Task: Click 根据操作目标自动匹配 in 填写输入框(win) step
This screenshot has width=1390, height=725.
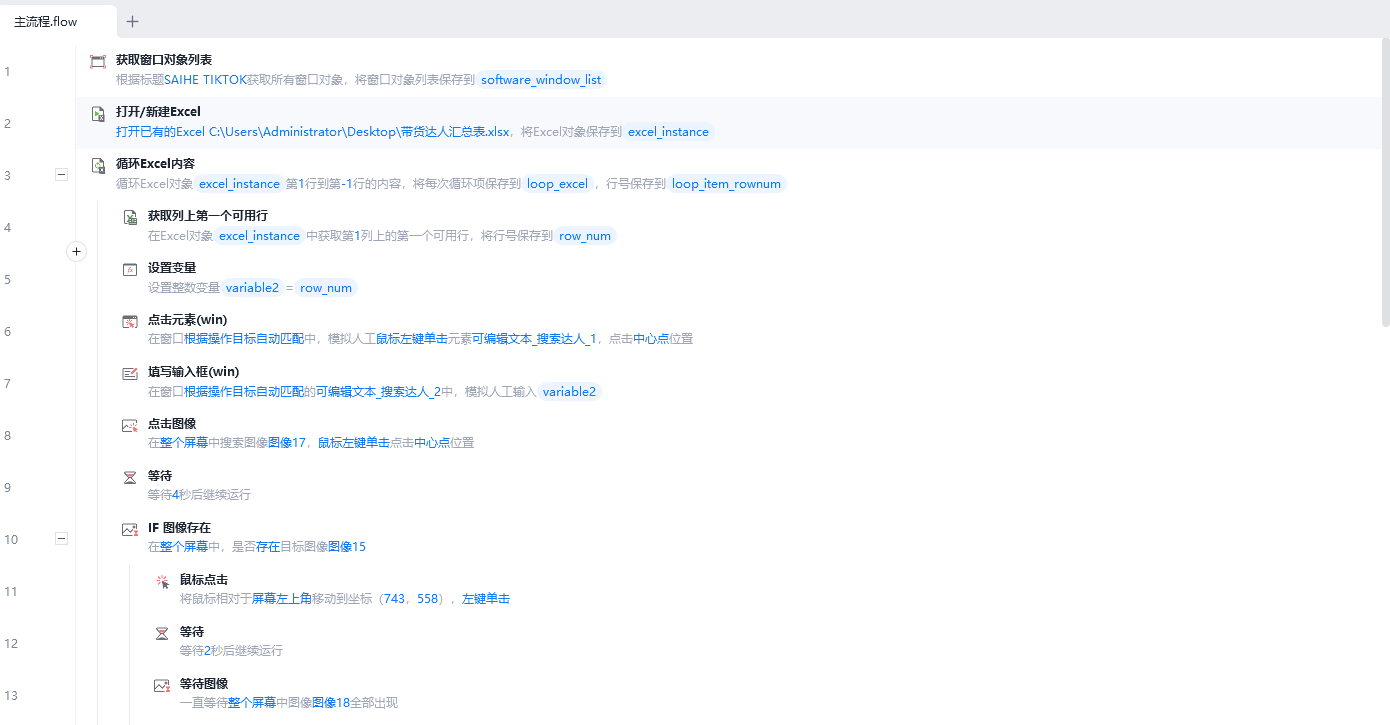Action: pyautogui.click(x=244, y=391)
